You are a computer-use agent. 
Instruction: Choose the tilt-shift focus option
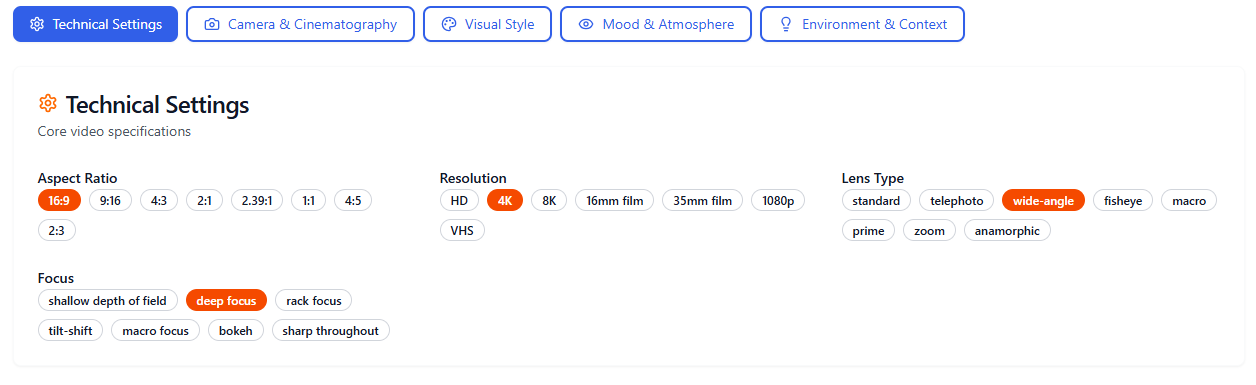[x=70, y=330]
